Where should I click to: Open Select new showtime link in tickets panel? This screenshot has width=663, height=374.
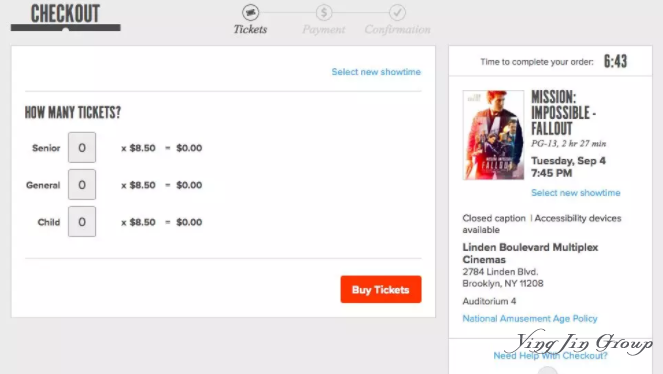pos(376,72)
